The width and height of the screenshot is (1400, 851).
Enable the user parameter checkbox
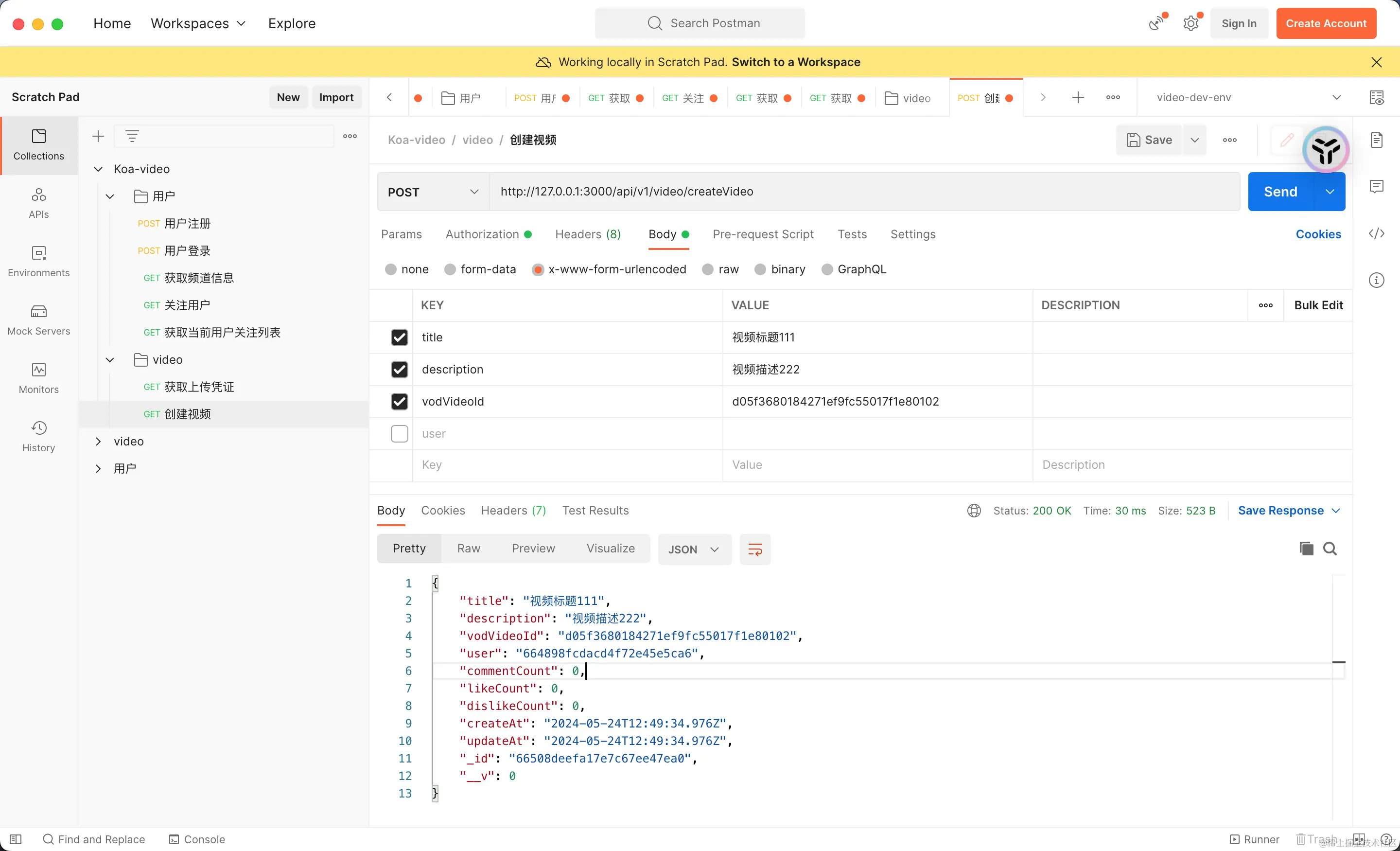click(x=400, y=434)
